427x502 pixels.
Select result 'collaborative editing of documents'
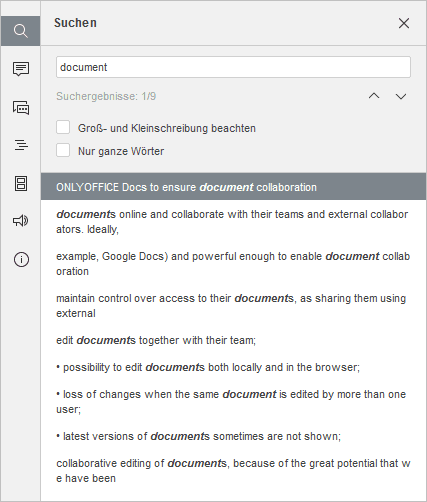click(x=233, y=470)
